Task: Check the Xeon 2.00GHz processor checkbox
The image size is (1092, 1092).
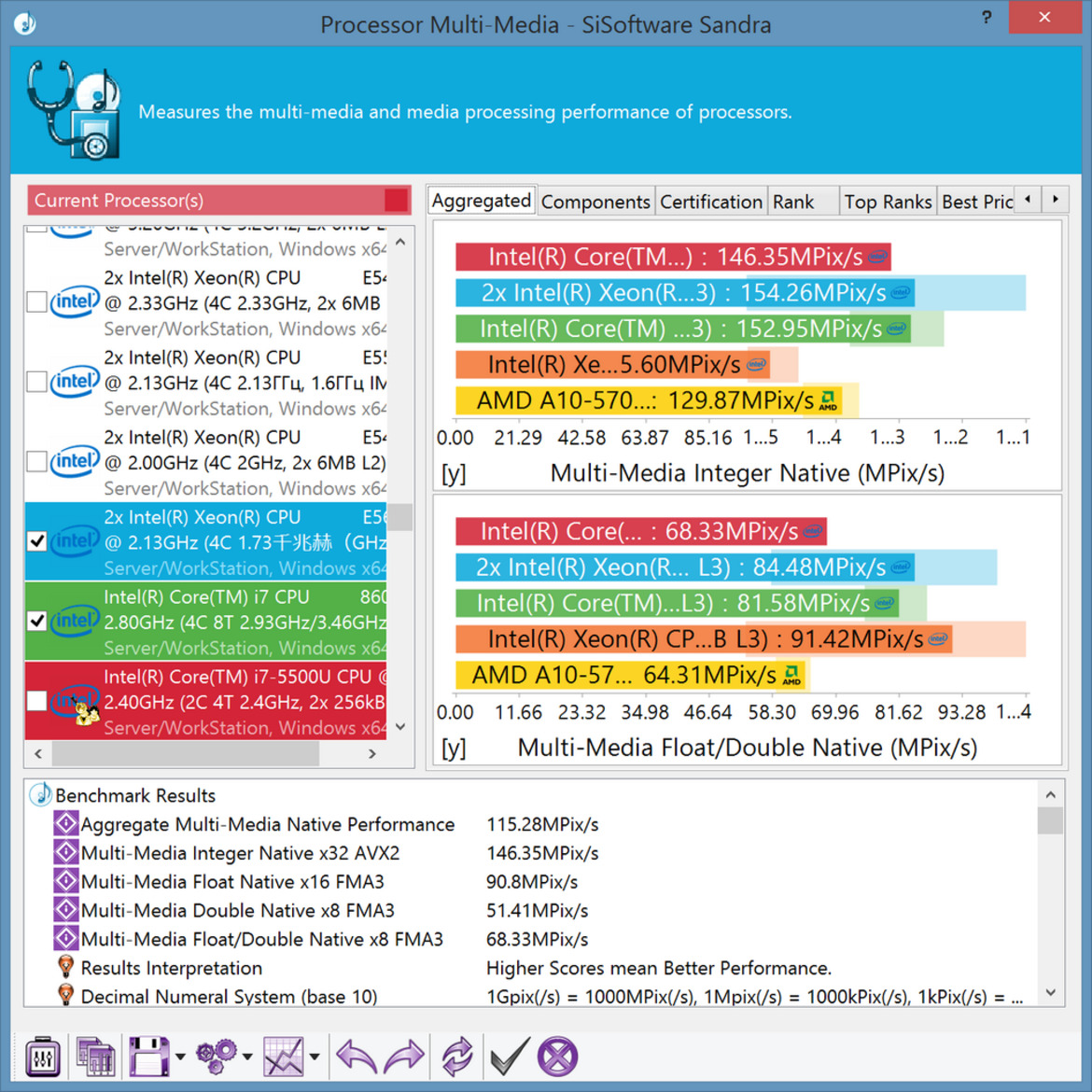Action: click(37, 461)
